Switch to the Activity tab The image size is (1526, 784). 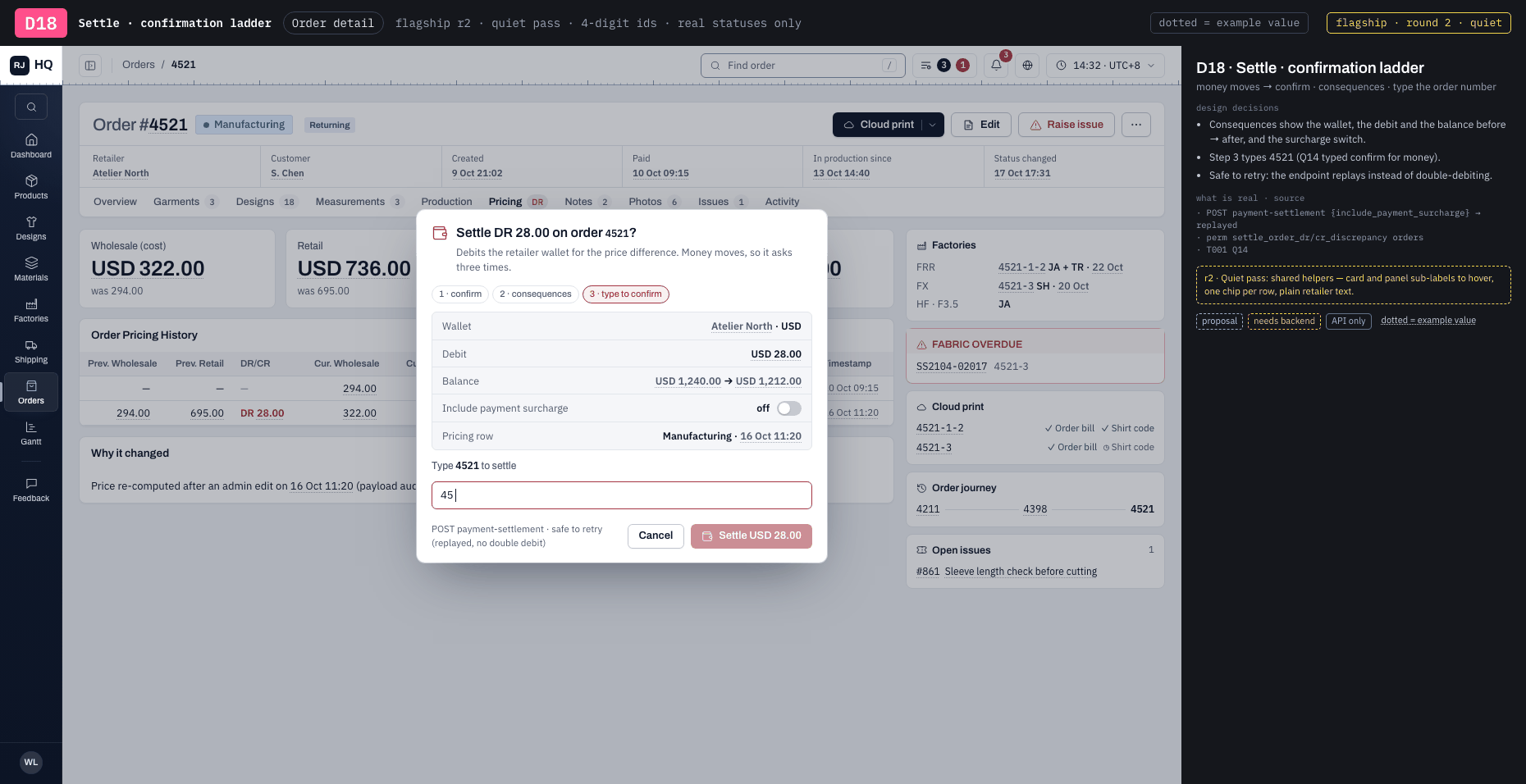(782, 202)
